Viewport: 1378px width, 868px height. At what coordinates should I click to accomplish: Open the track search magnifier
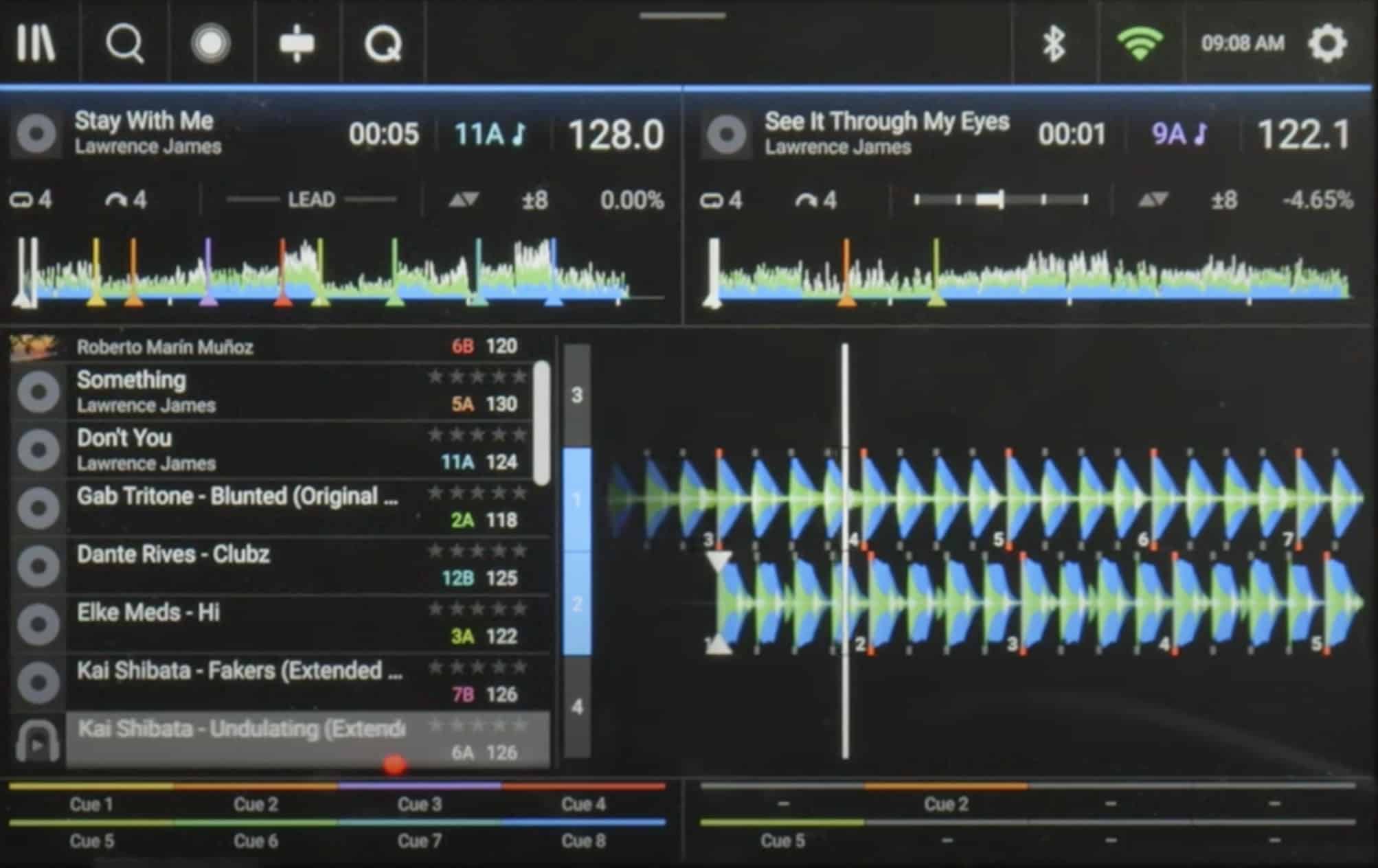124,43
